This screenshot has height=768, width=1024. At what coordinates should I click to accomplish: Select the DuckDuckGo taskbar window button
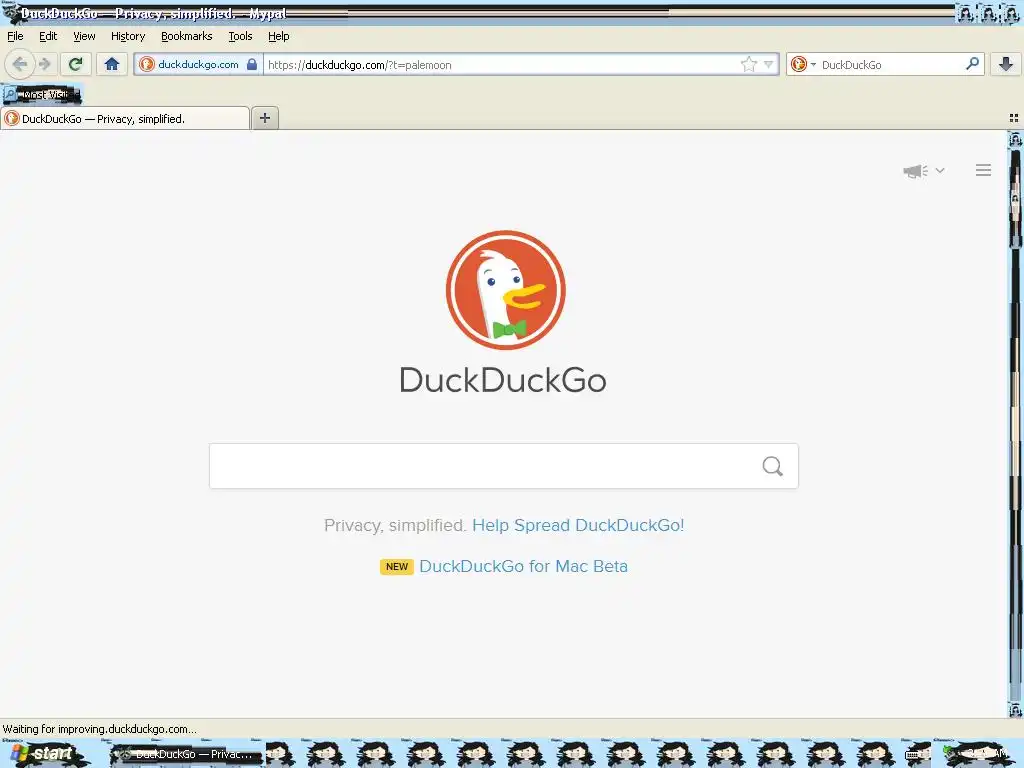[187, 754]
